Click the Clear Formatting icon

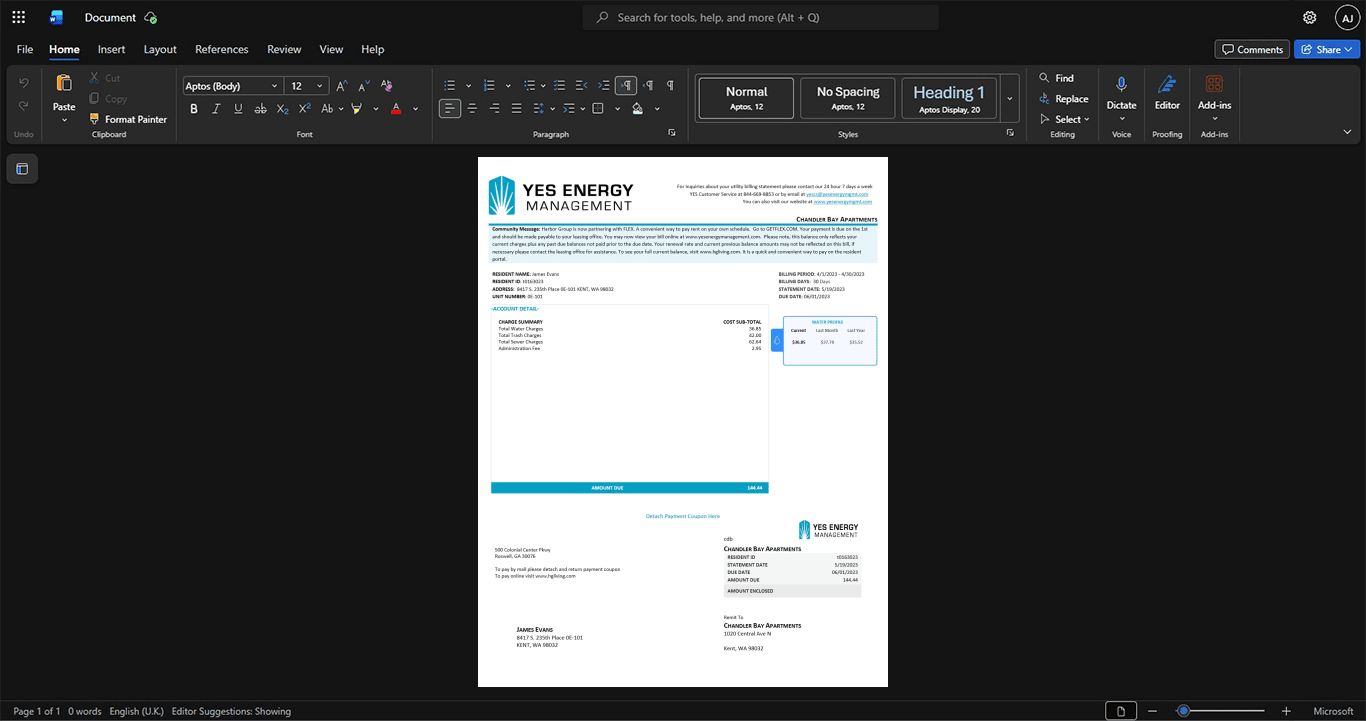[x=386, y=86]
